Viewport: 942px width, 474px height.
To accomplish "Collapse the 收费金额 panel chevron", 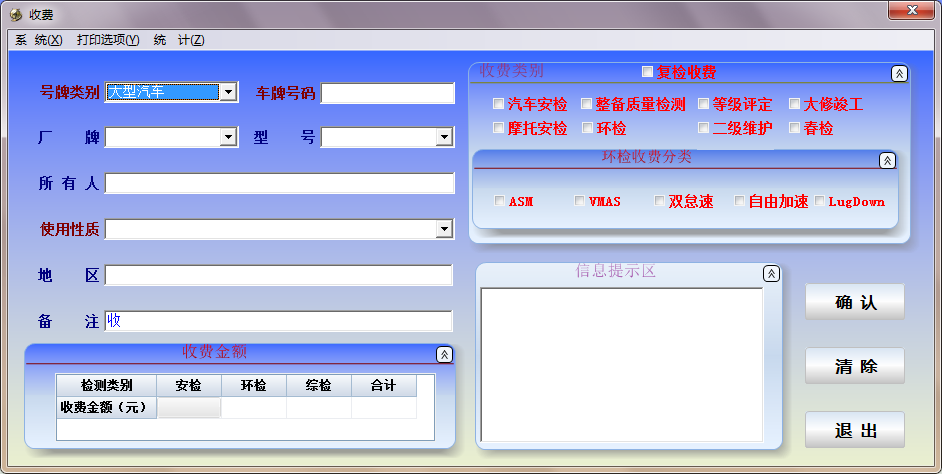I will tap(444, 354).
